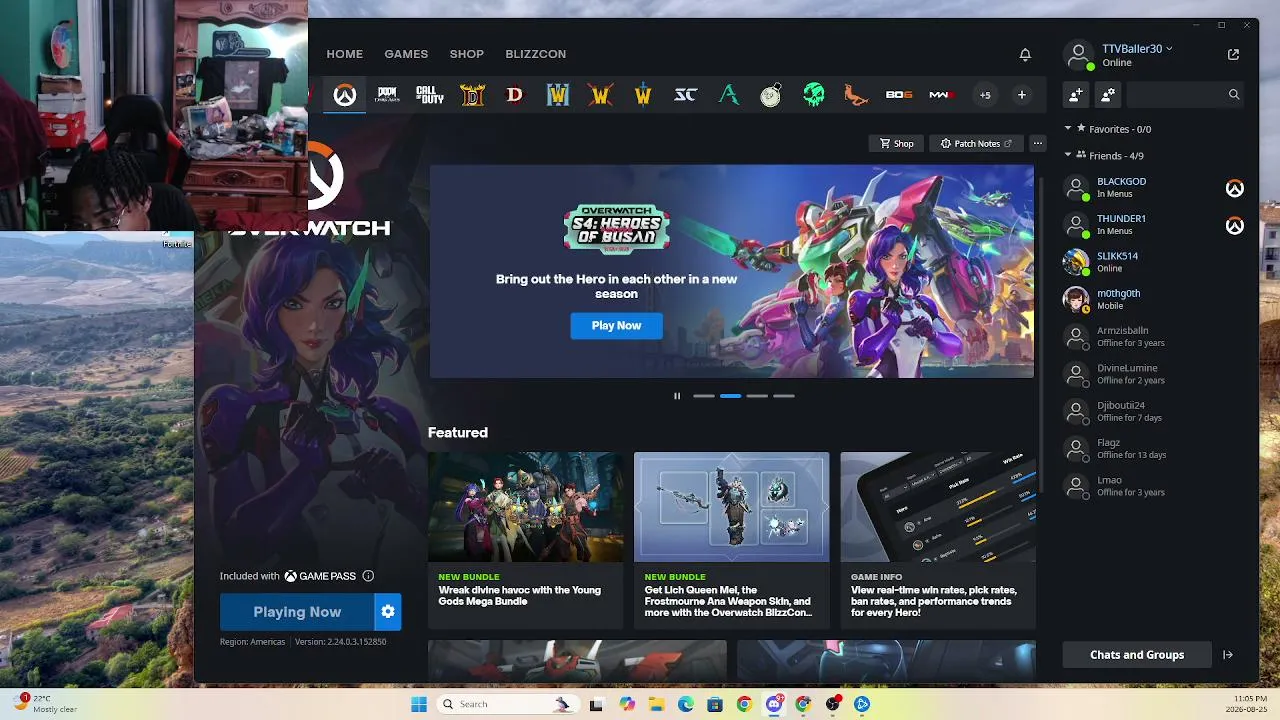The height and width of the screenshot is (720, 1280).
Task: Open the more options ellipsis menu
Action: [x=1038, y=144]
